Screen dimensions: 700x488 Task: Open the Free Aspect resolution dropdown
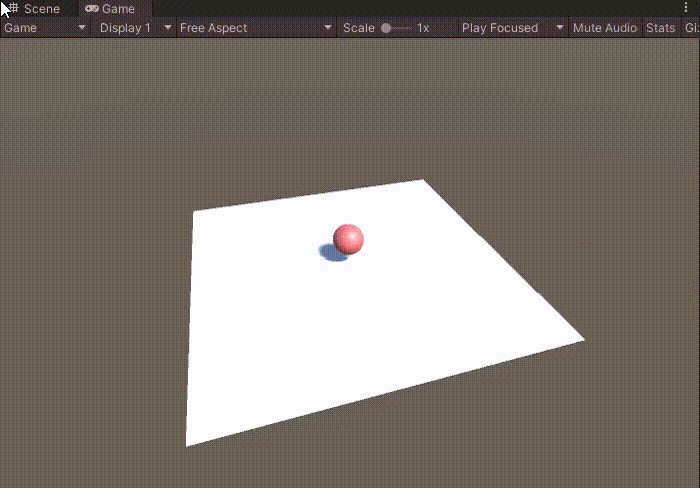pyautogui.click(x=256, y=28)
